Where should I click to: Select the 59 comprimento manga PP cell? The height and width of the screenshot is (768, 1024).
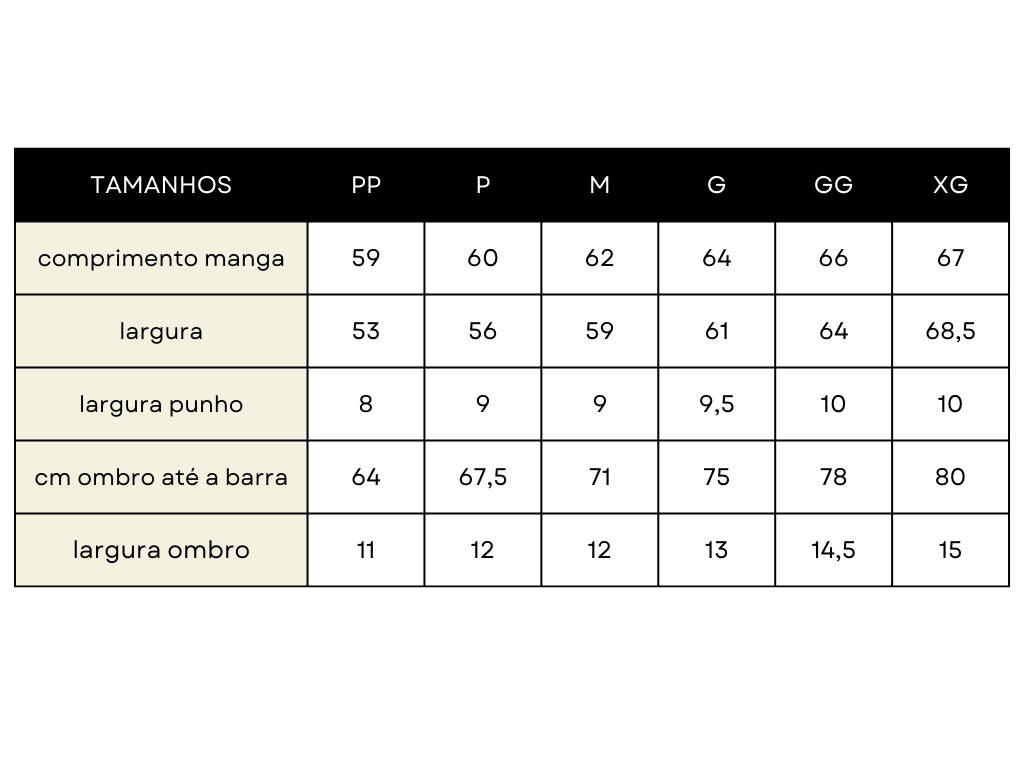click(366, 258)
